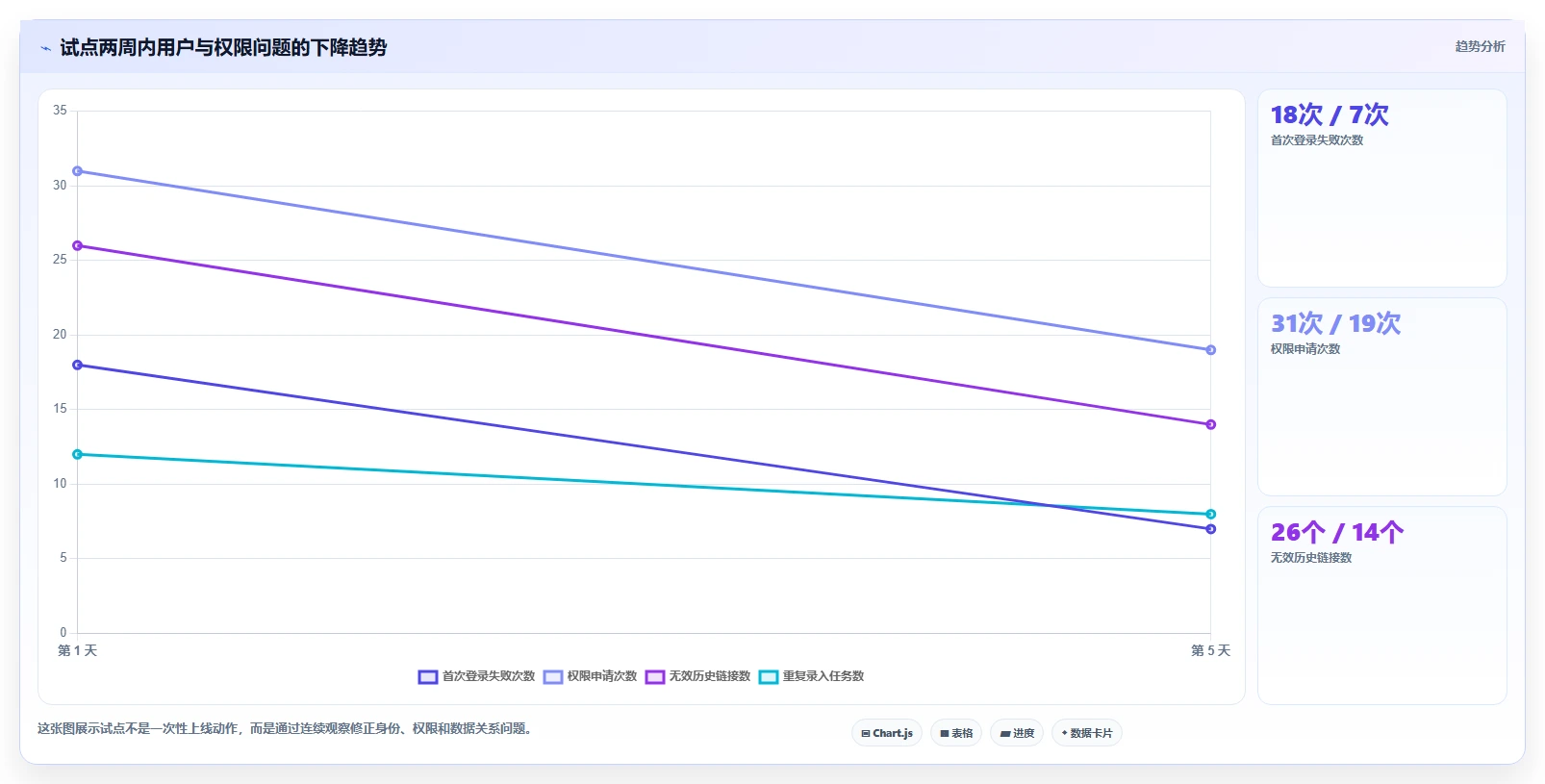Click the 无效历史链接数 legend label
The width and height of the screenshot is (1545, 784).
coord(710,676)
